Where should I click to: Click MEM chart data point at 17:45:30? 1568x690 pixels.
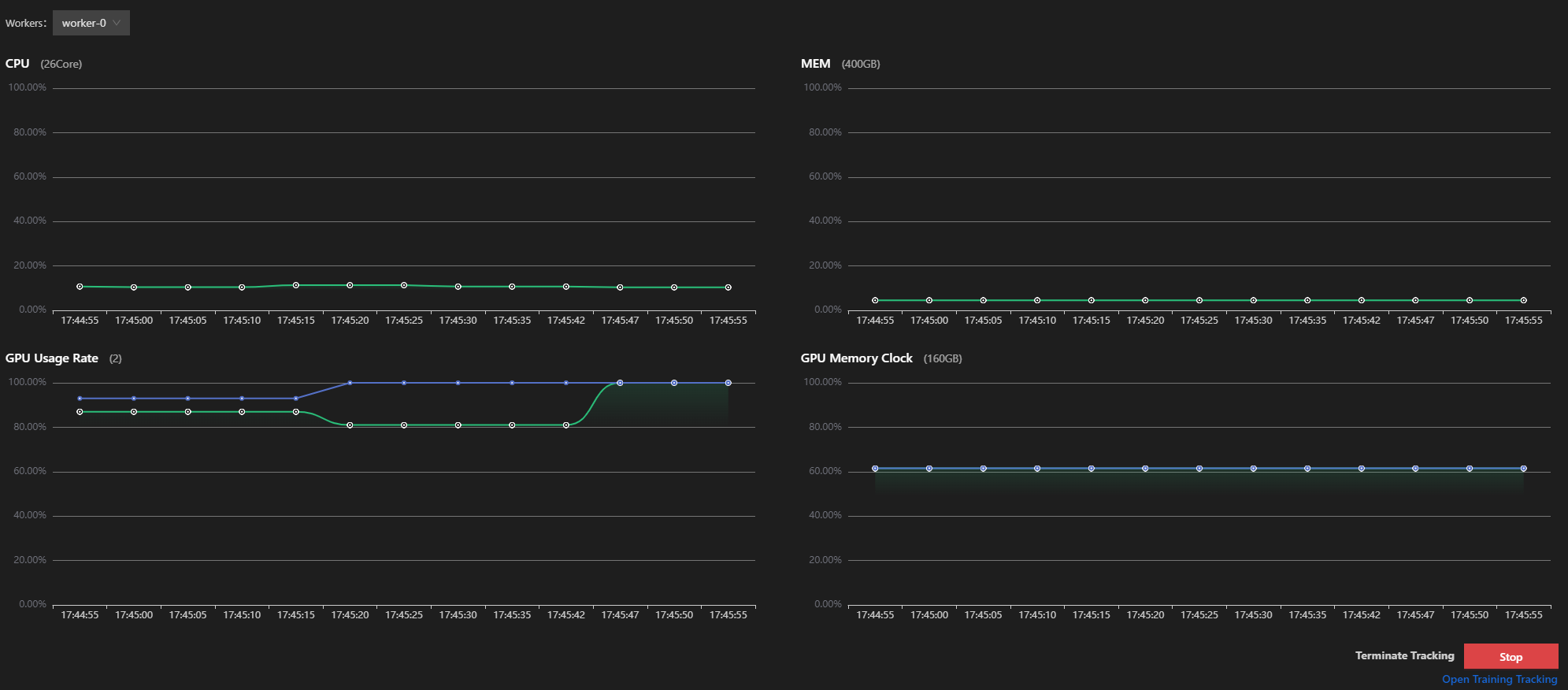[1253, 300]
